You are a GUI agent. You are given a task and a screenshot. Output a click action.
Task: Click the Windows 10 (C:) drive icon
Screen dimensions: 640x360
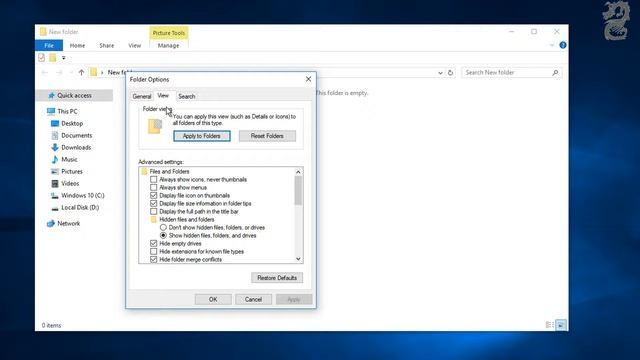(x=55, y=196)
